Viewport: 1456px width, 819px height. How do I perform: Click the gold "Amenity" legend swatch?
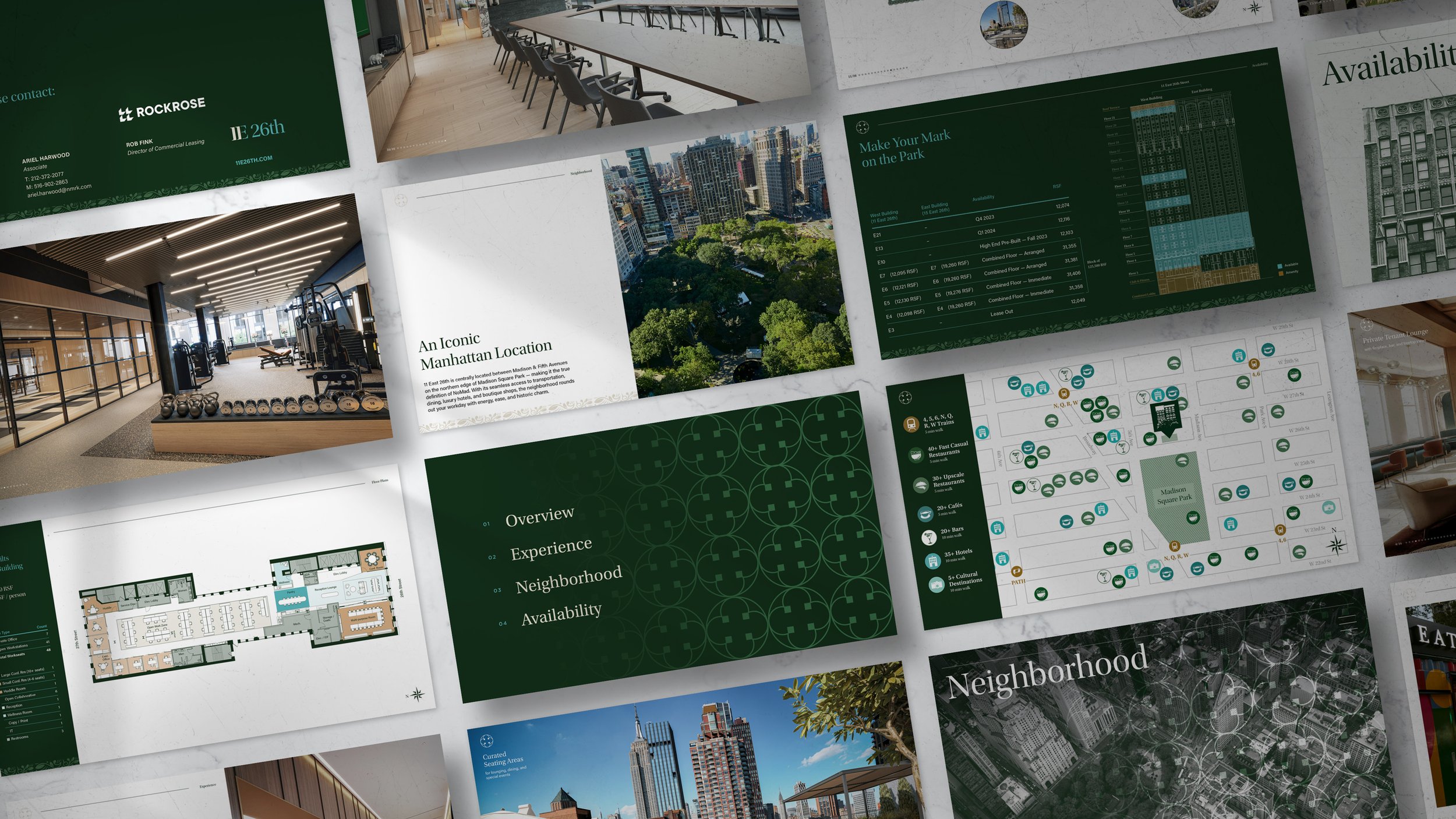pyautogui.click(x=1281, y=273)
